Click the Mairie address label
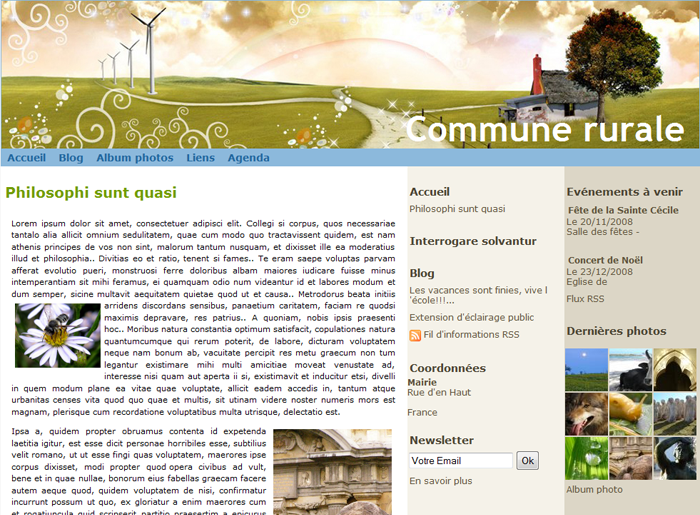700x515 pixels. pyautogui.click(x=422, y=382)
